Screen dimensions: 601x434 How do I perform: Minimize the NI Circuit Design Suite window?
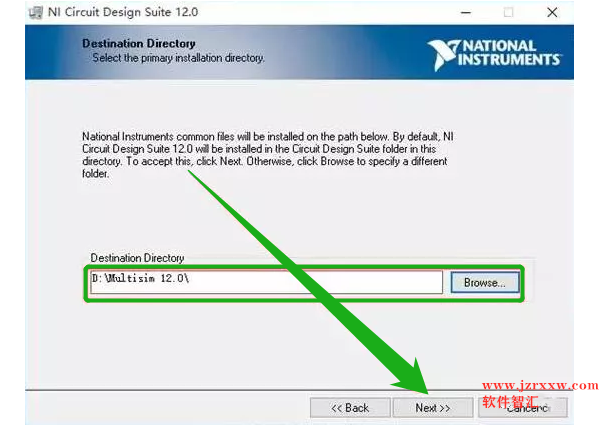point(466,13)
